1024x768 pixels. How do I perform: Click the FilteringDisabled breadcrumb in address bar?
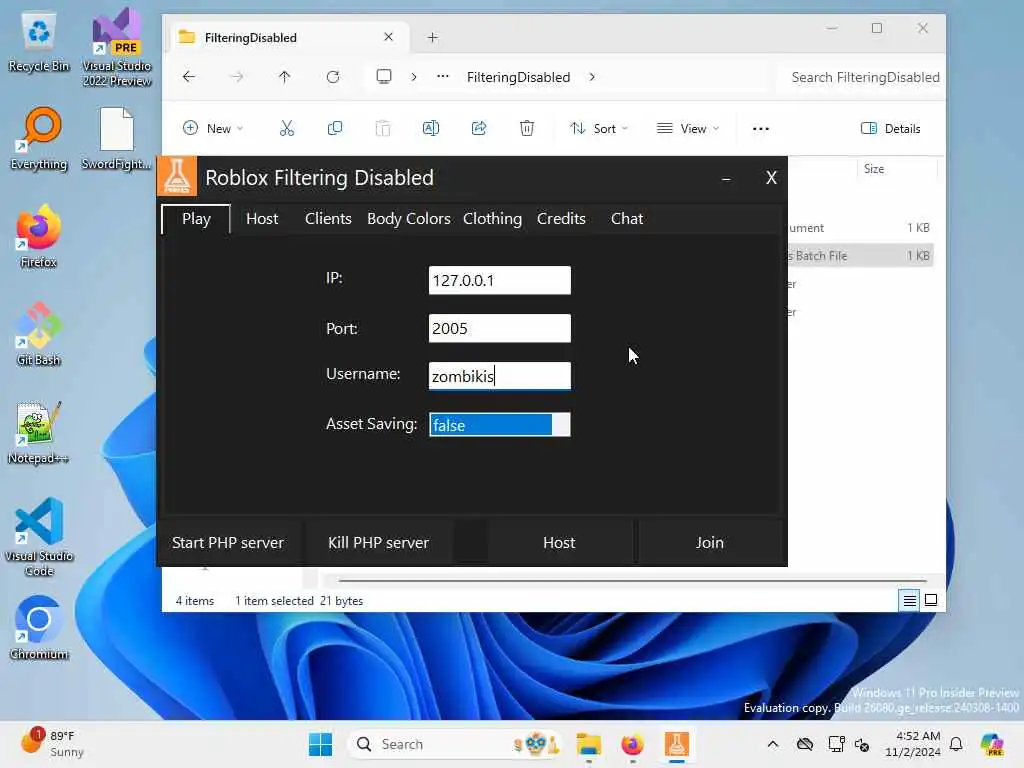tap(519, 77)
